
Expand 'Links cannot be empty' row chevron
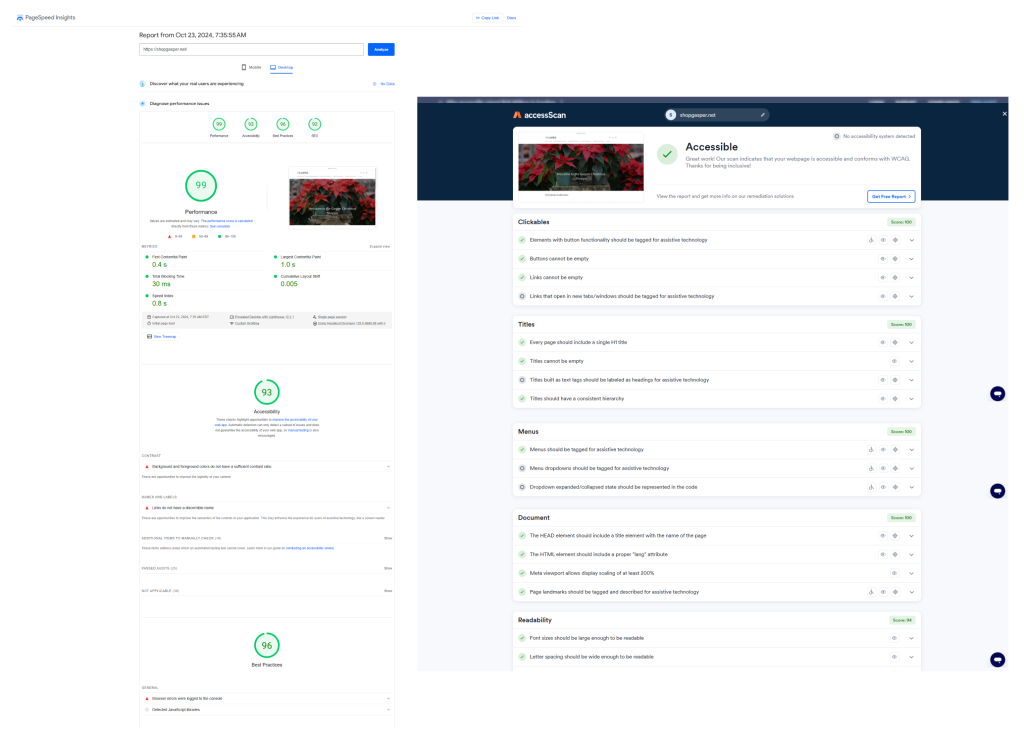point(911,277)
